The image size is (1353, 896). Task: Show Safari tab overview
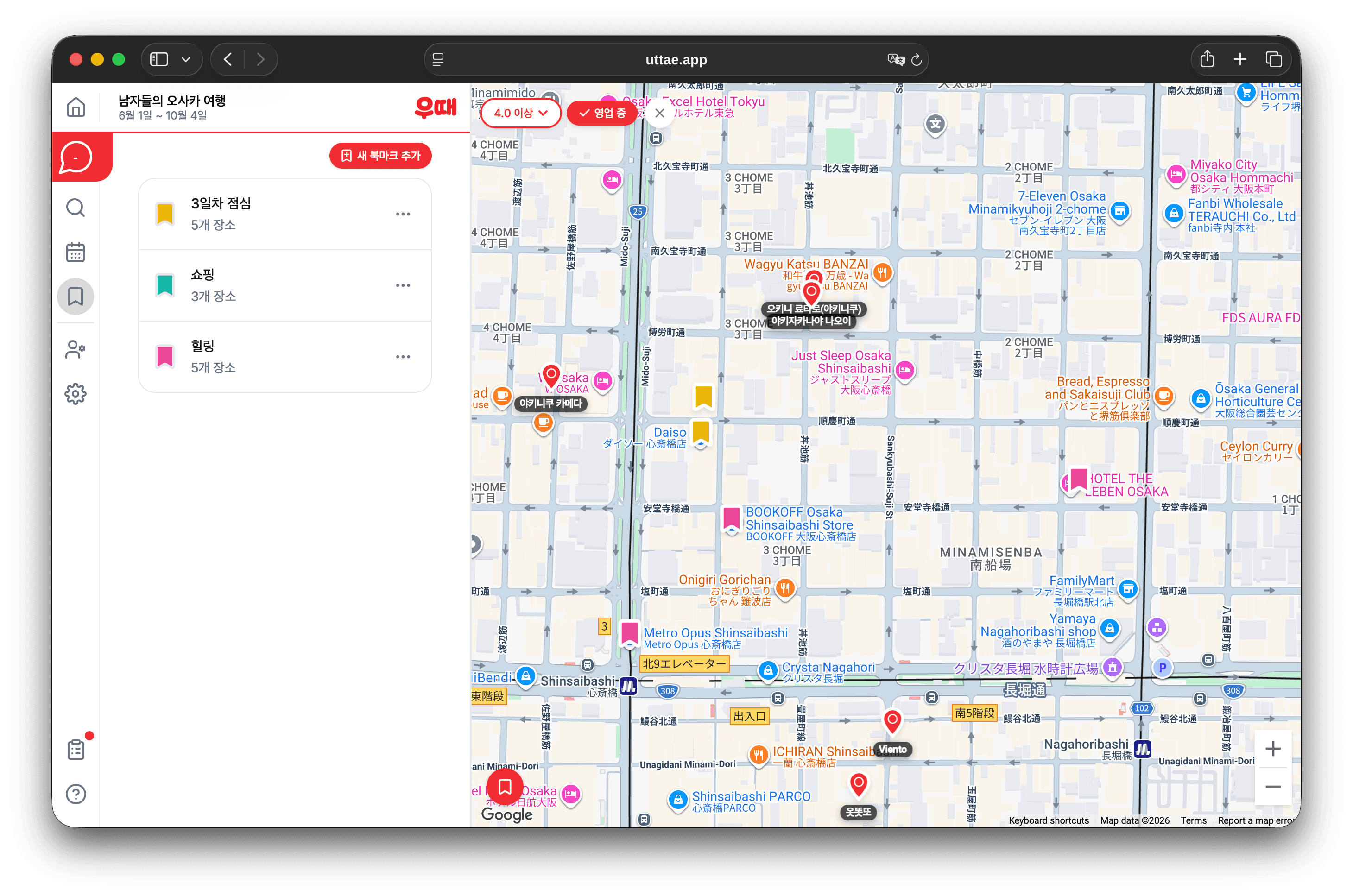tap(1274, 59)
